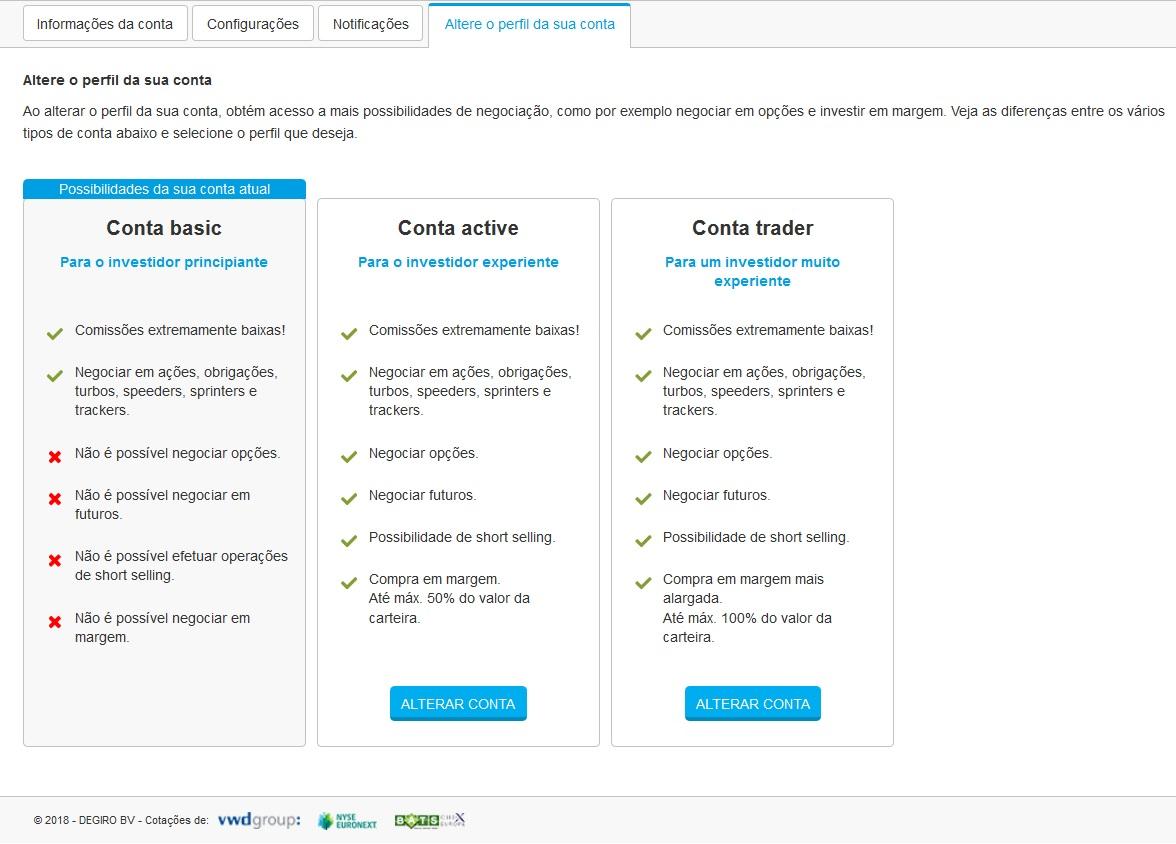Image resolution: width=1176 pixels, height=844 pixels.
Task: Go to the Notificações tab
Action: coord(370,24)
